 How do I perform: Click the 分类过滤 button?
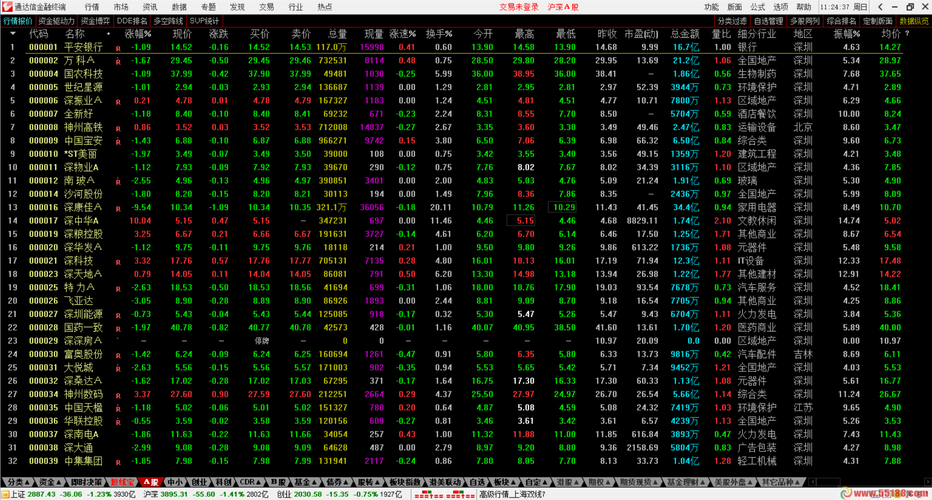[732, 20]
